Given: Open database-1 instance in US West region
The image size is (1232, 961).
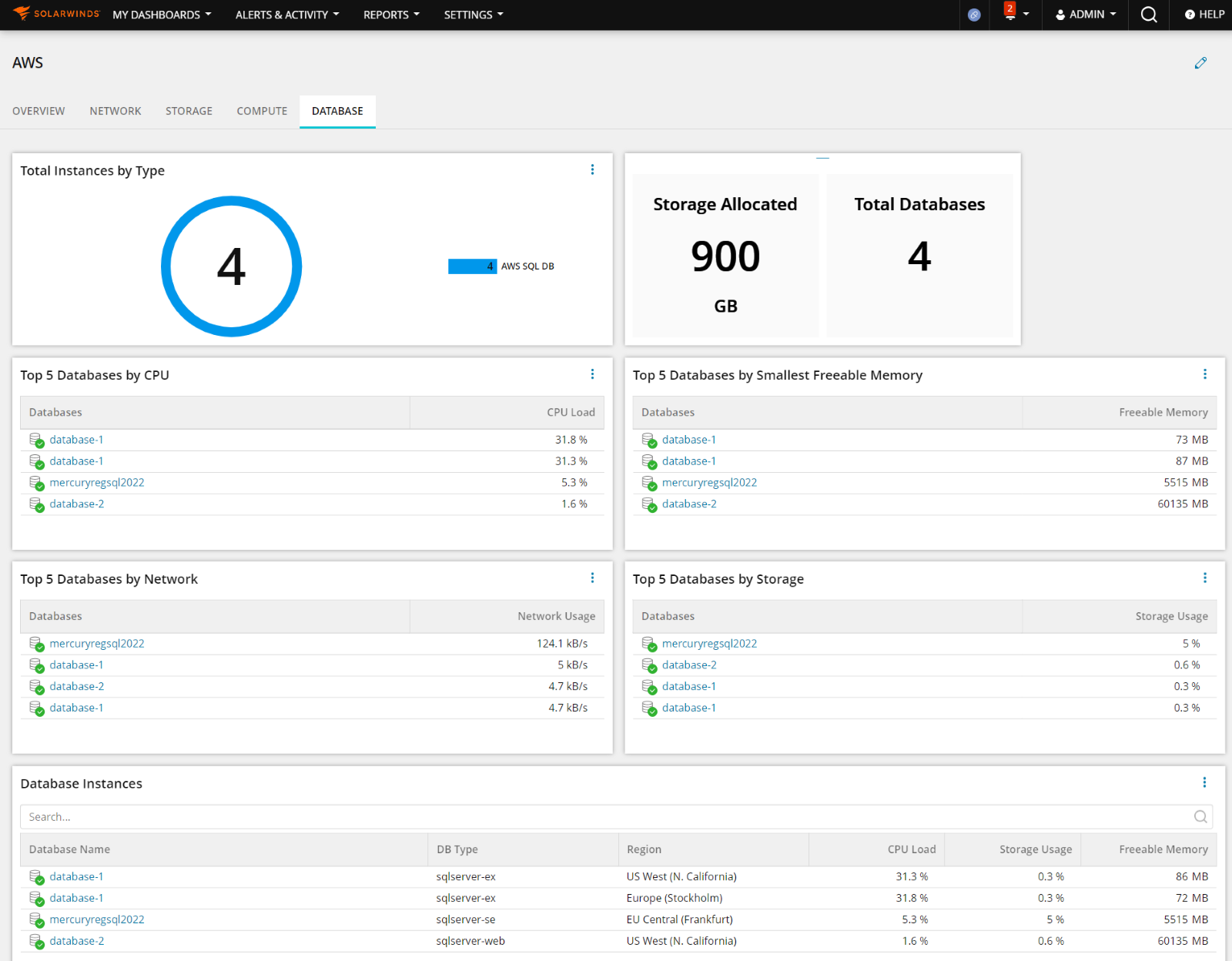Looking at the screenshot, I should [x=76, y=877].
